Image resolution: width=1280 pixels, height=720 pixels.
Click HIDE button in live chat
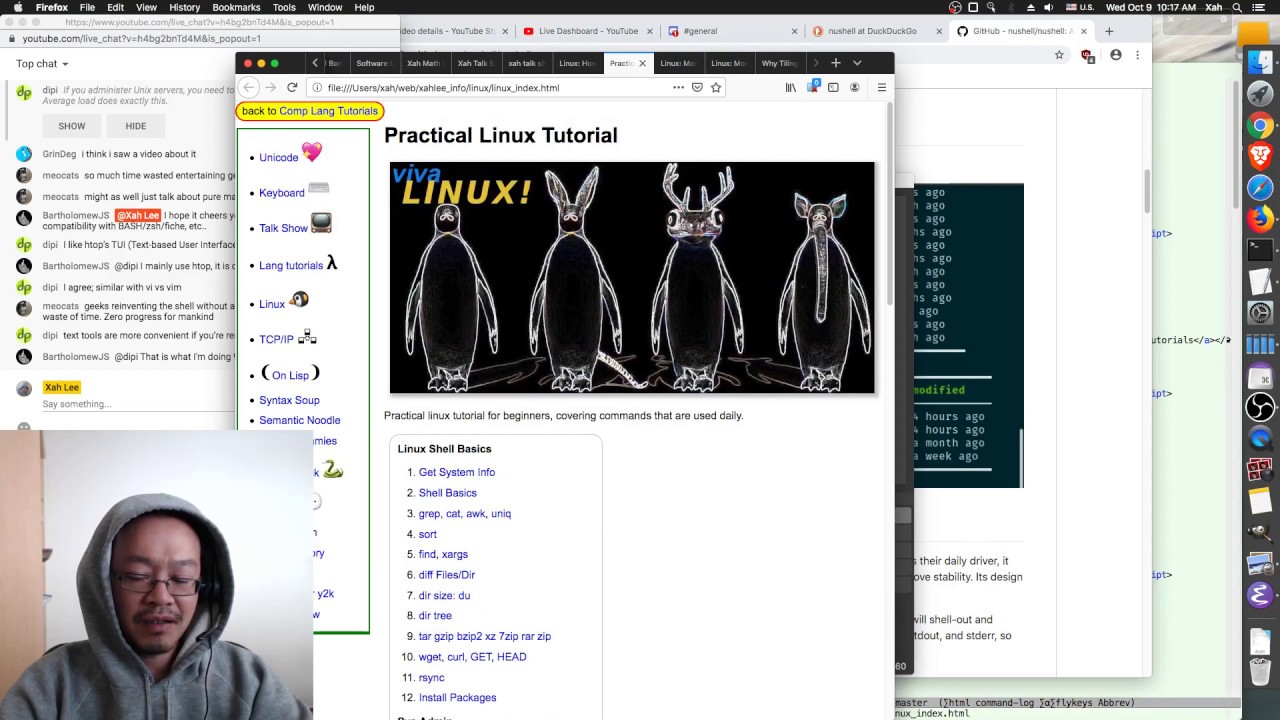pos(135,126)
